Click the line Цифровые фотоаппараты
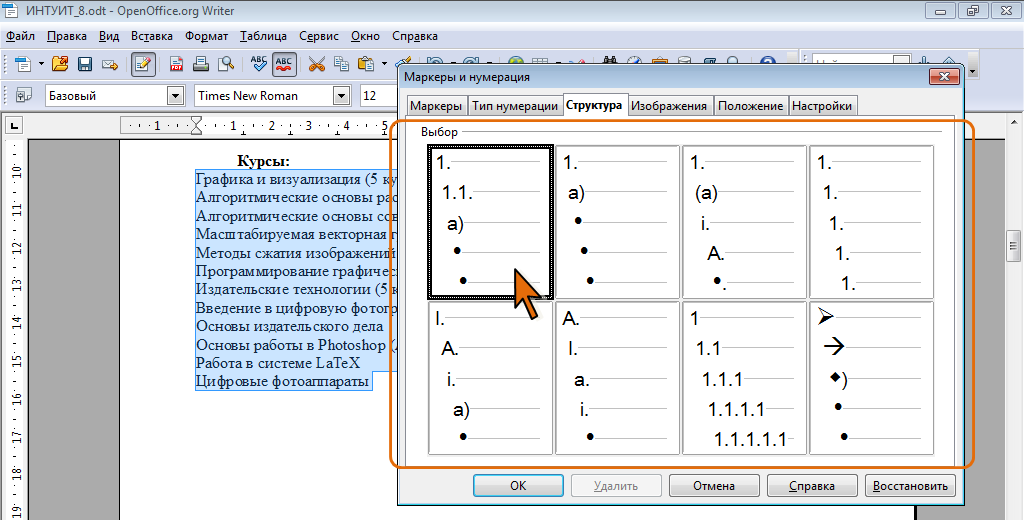1024x520 pixels. tap(283, 381)
